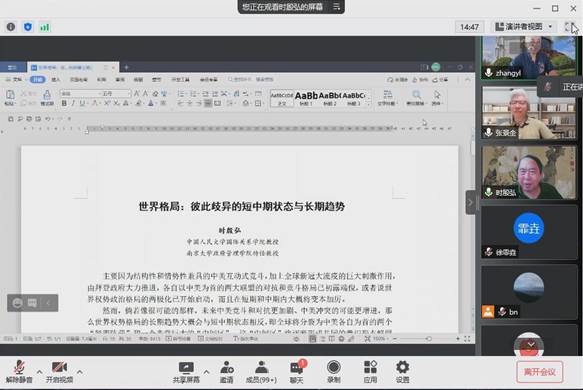Open the 演讲者视图 view layout dropdown
Viewport: 583px width, 390px height.
point(524,27)
